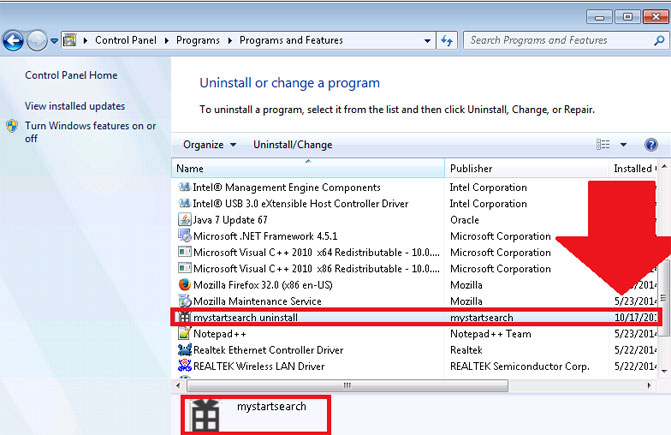The height and width of the screenshot is (435, 671).
Task: Click the Help question mark icon
Action: coord(651,145)
